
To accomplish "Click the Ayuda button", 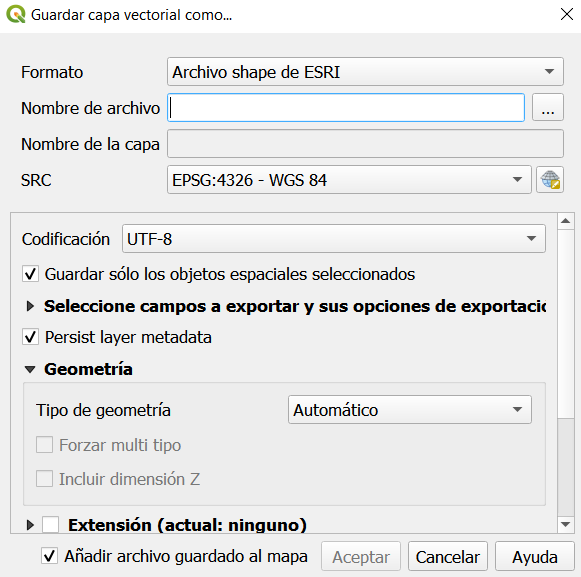I will [535, 556].
